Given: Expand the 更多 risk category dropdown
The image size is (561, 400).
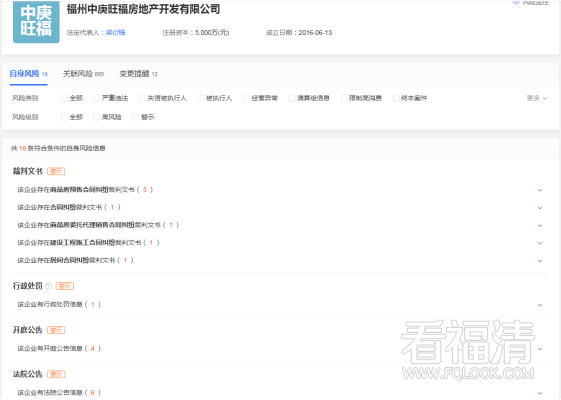Looking at the screenshot, I should point(537,98).
